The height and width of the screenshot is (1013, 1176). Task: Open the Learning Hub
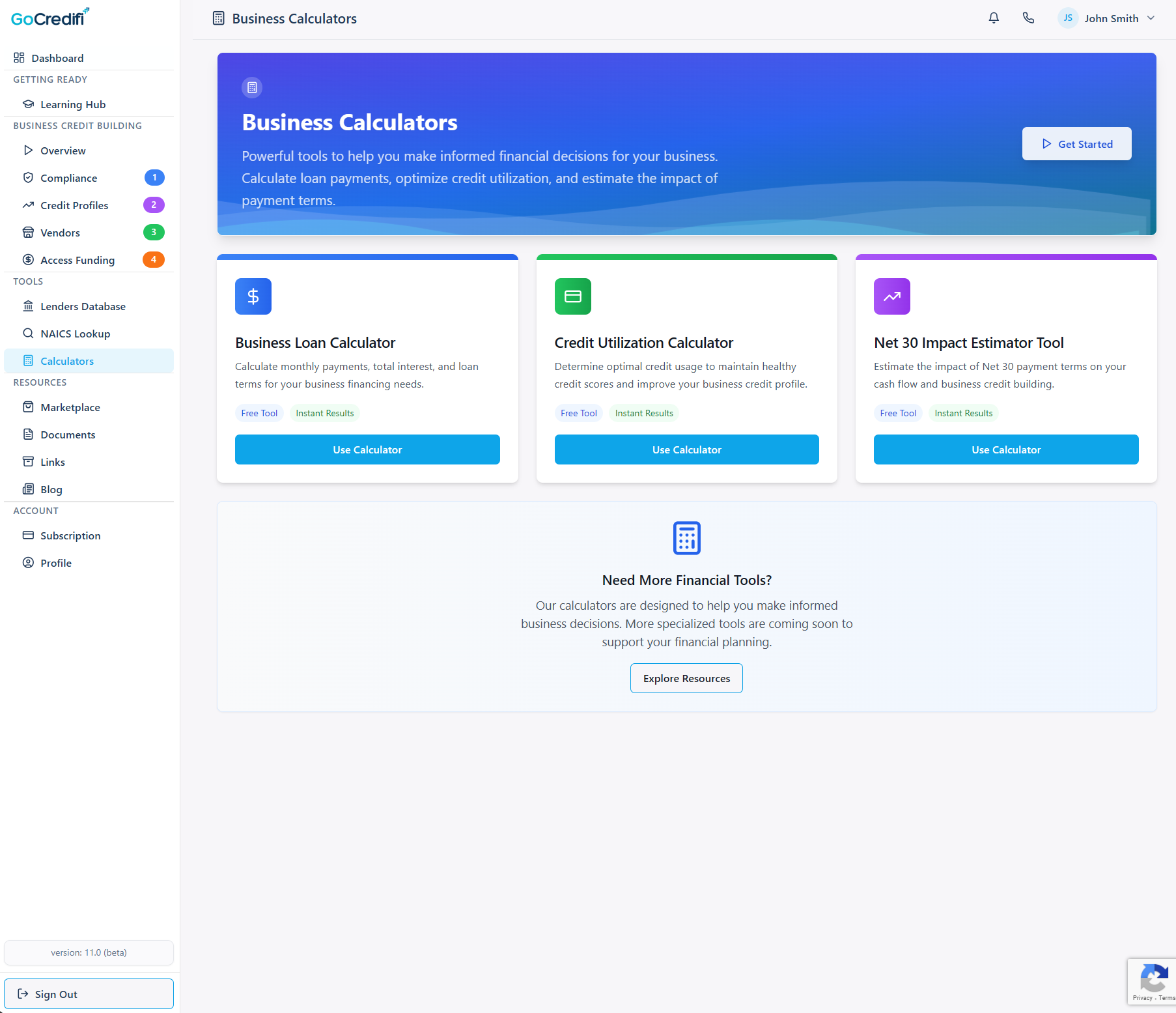(72, 104)
